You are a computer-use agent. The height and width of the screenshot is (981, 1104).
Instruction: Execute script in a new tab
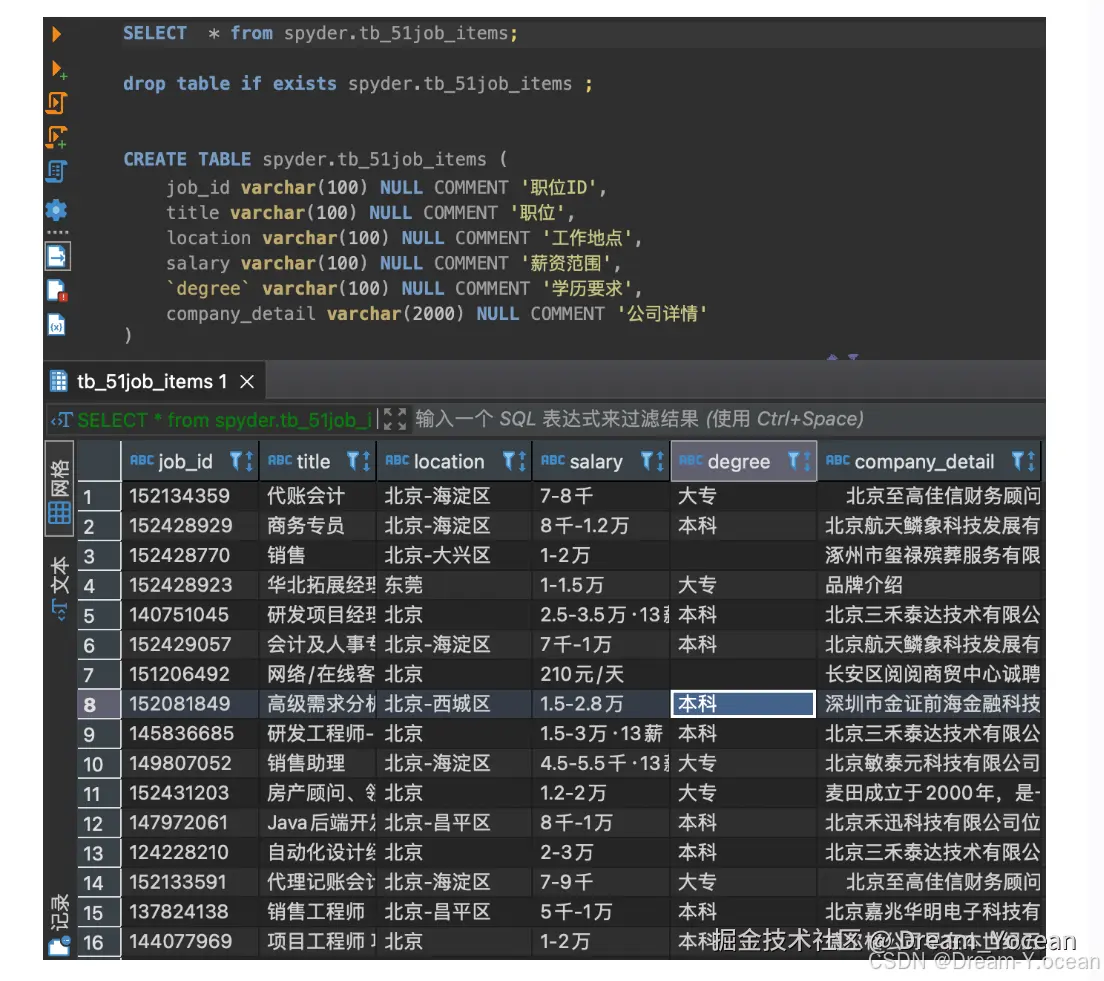click(x=56, y=135)
